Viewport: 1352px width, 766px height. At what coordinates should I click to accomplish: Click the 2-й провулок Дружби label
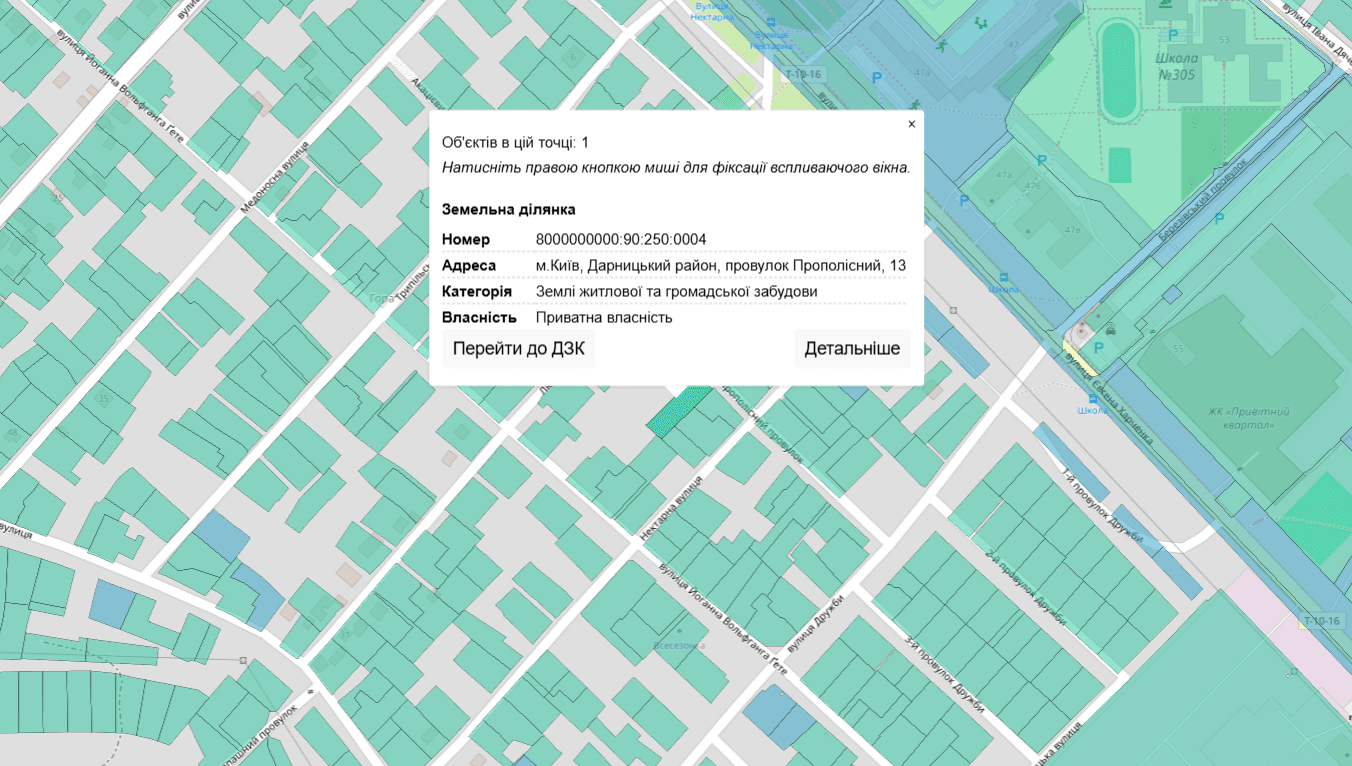click(x=1026, y=588)
